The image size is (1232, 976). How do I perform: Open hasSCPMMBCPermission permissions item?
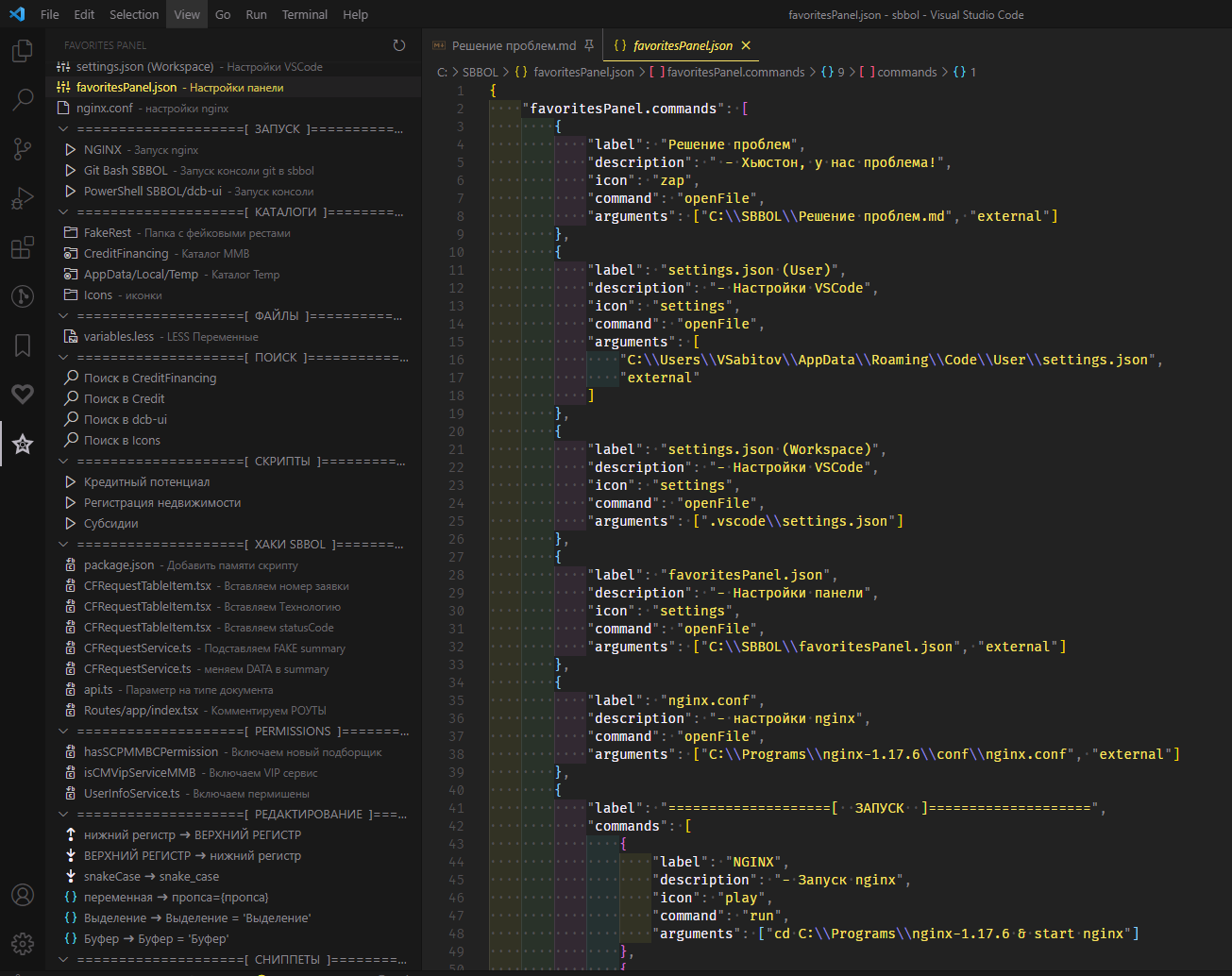pos(233,751)
